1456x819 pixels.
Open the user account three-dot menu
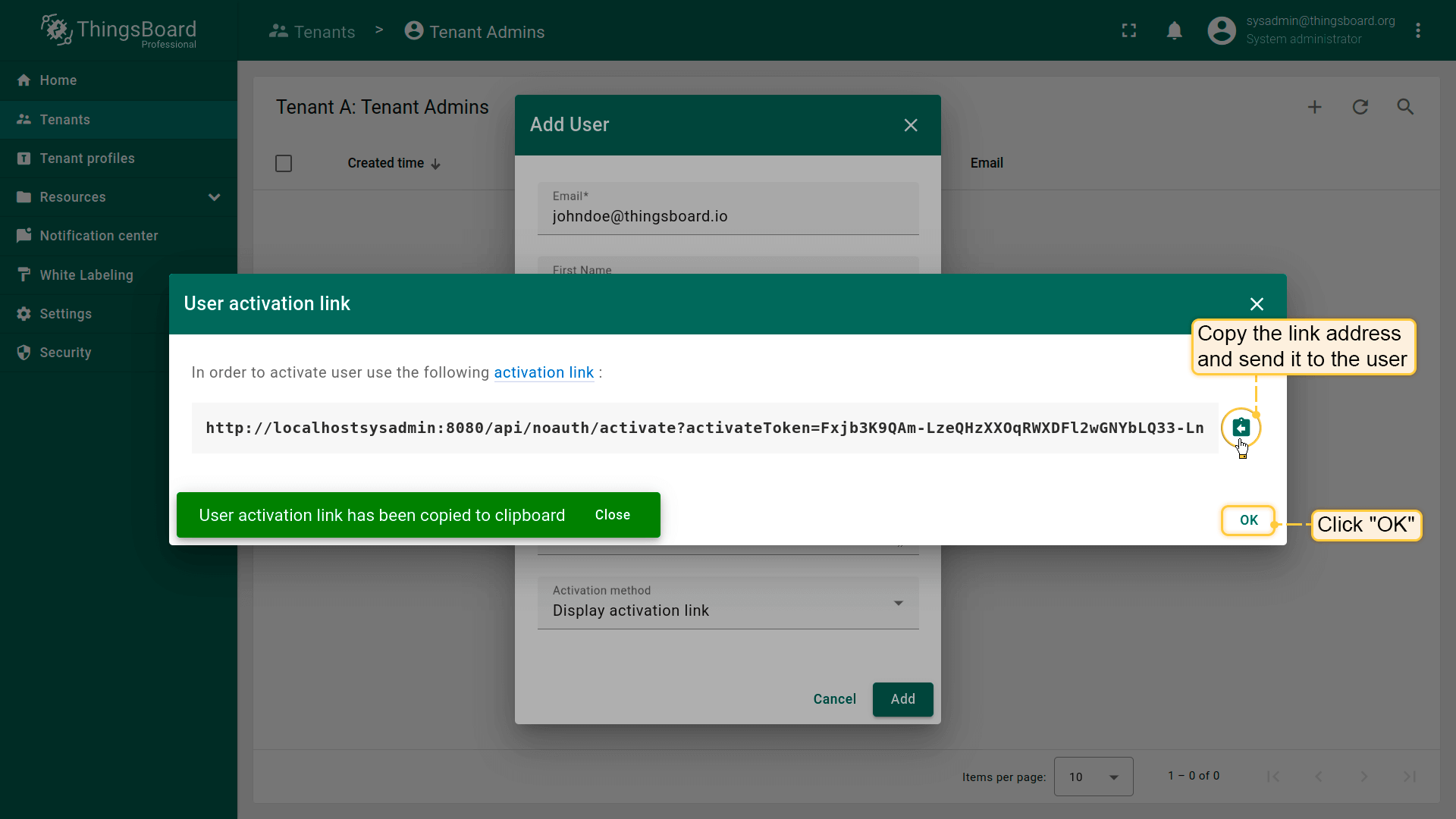pyautogui.click(x=1417, y=30)
